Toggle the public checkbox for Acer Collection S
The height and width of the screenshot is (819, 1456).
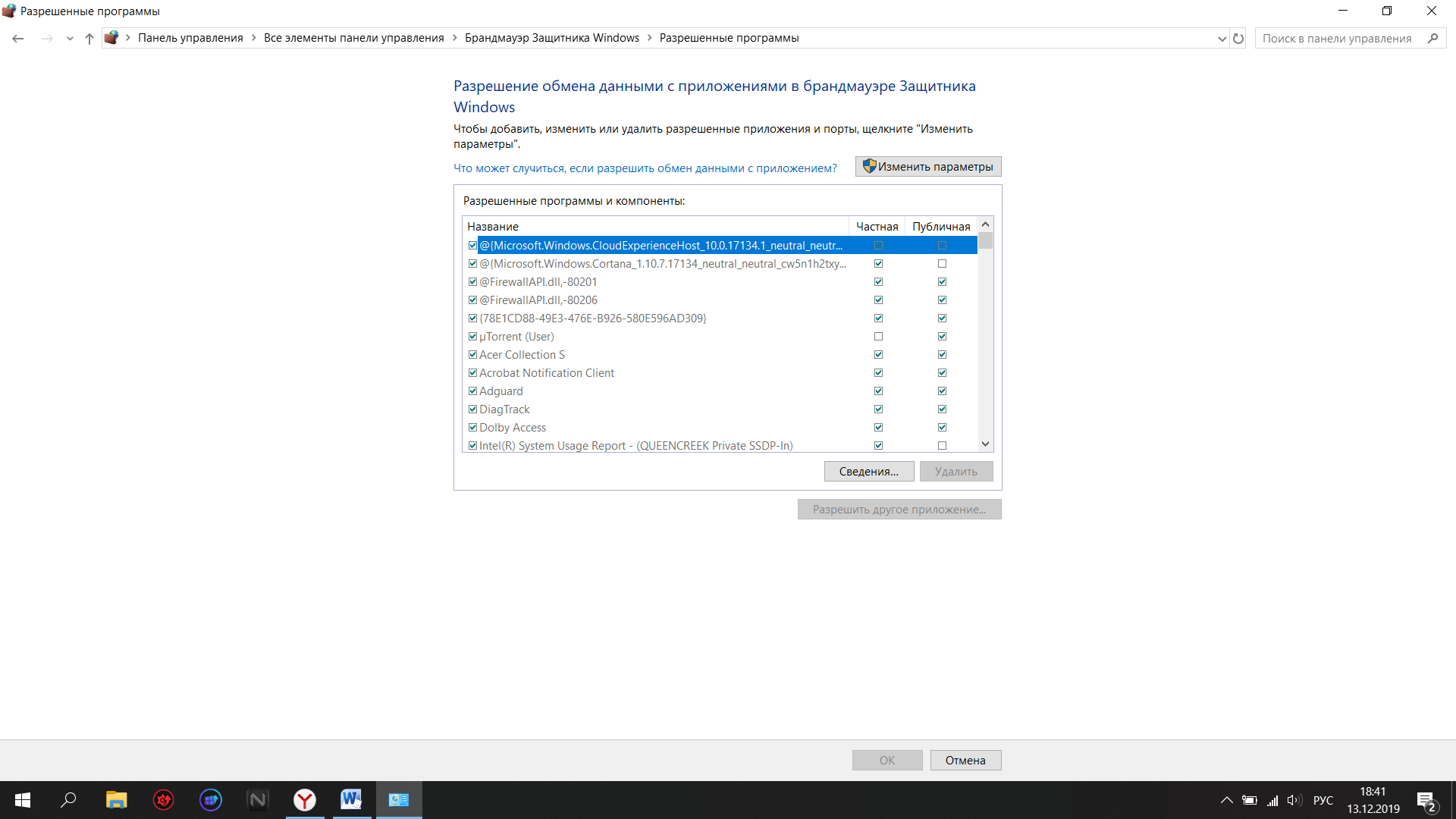(x=942, y=355)
